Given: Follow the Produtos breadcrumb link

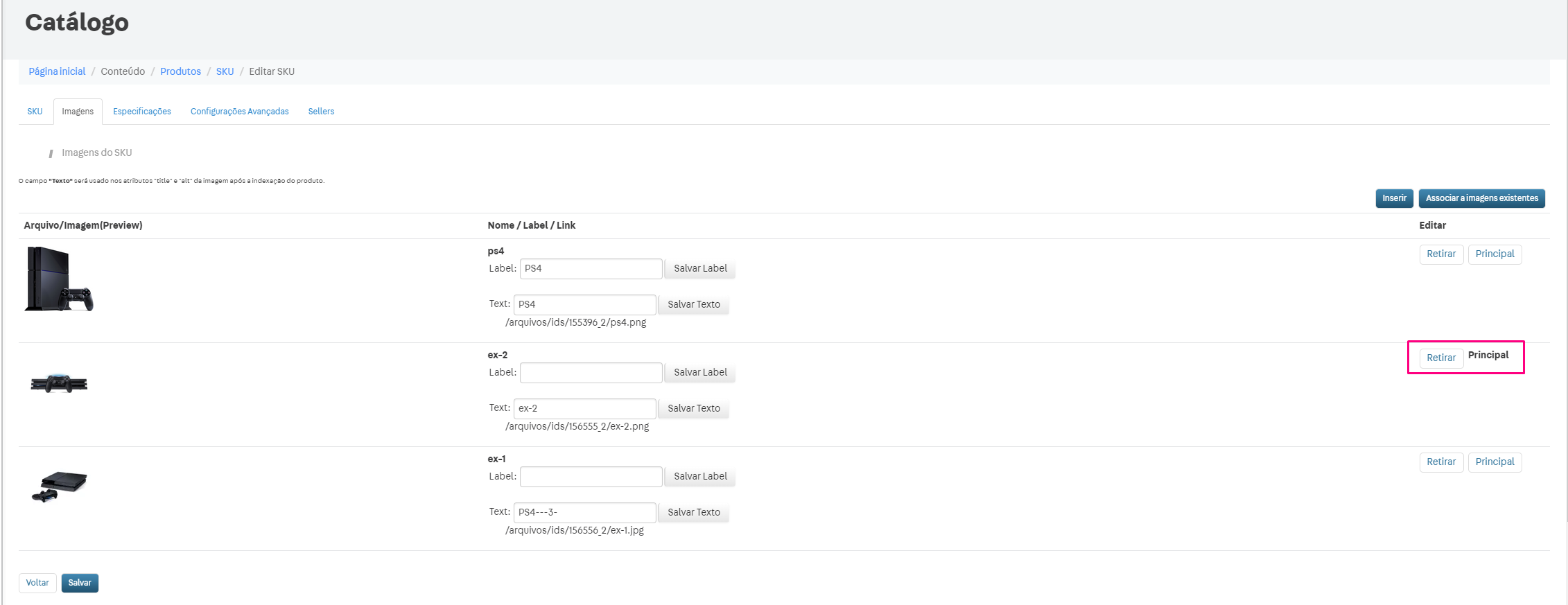Looking at the screenshot, I should coord(180,71).
